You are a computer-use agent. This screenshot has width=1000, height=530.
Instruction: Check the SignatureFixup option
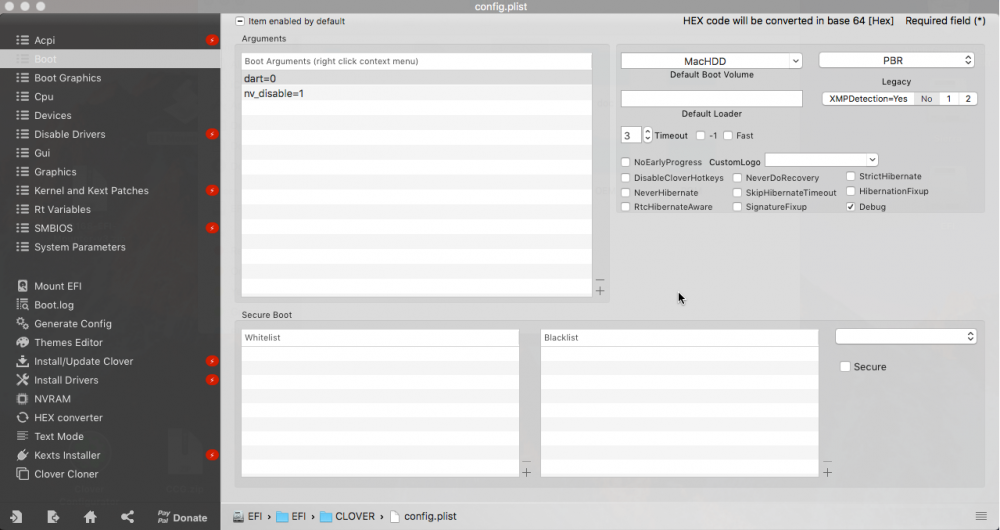(737, 207)
